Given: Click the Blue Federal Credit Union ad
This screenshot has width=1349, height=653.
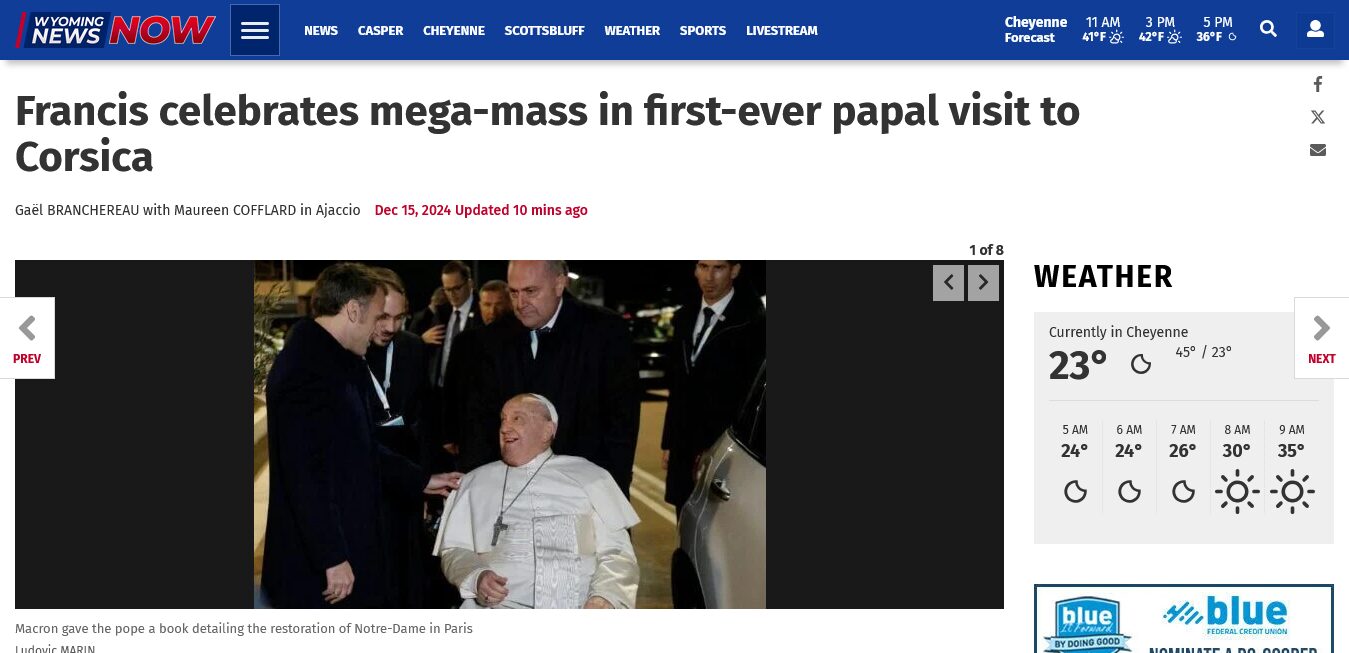Looking at the screenshot, I should click(x=1184, y=619).
